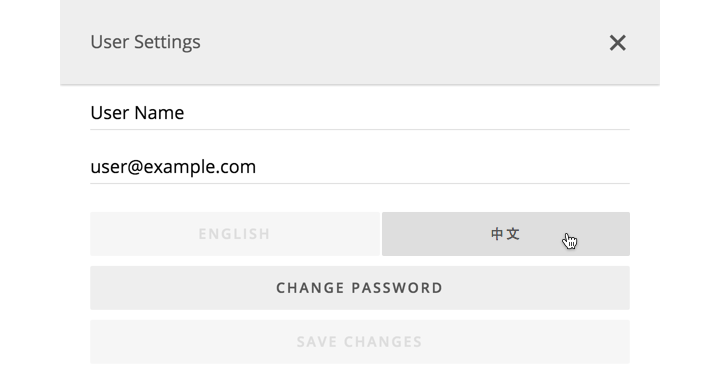The image size is (720, 382).
Task: Save the user settings changes
Action: point(360,342)
